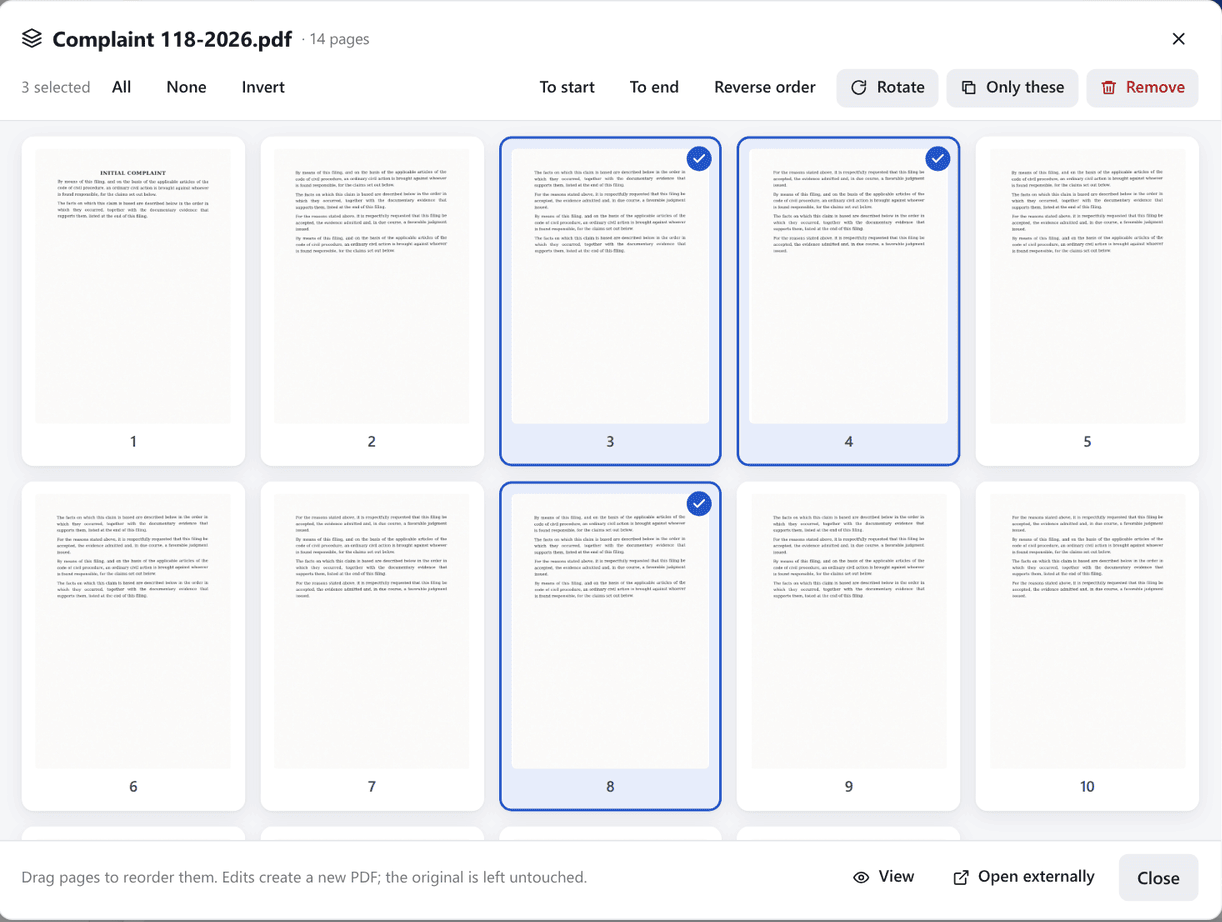The height and width of the screenshot is (922, 1222).
Task: Remove the selected pages
Action: pyautogui.click(x=1142, y=88)
